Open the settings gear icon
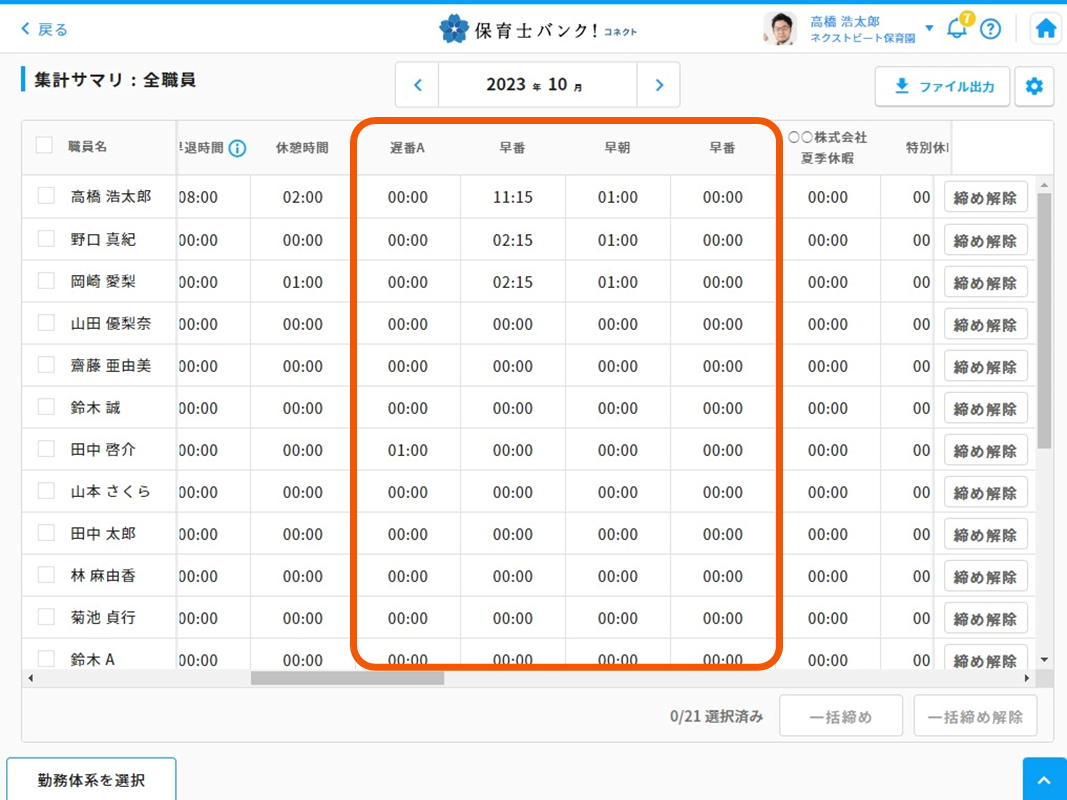The image size is (1067, 800). 1034,87
